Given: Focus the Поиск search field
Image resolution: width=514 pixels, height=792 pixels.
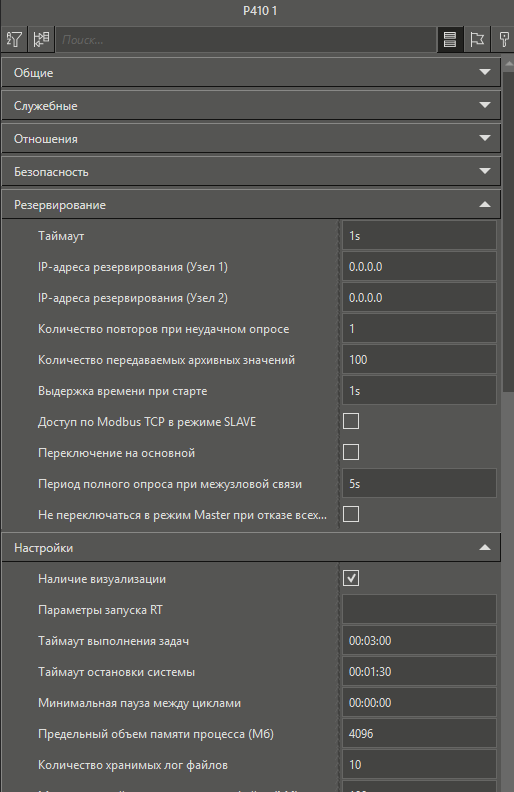Looking at the screenshot, I should coord(246,40).
